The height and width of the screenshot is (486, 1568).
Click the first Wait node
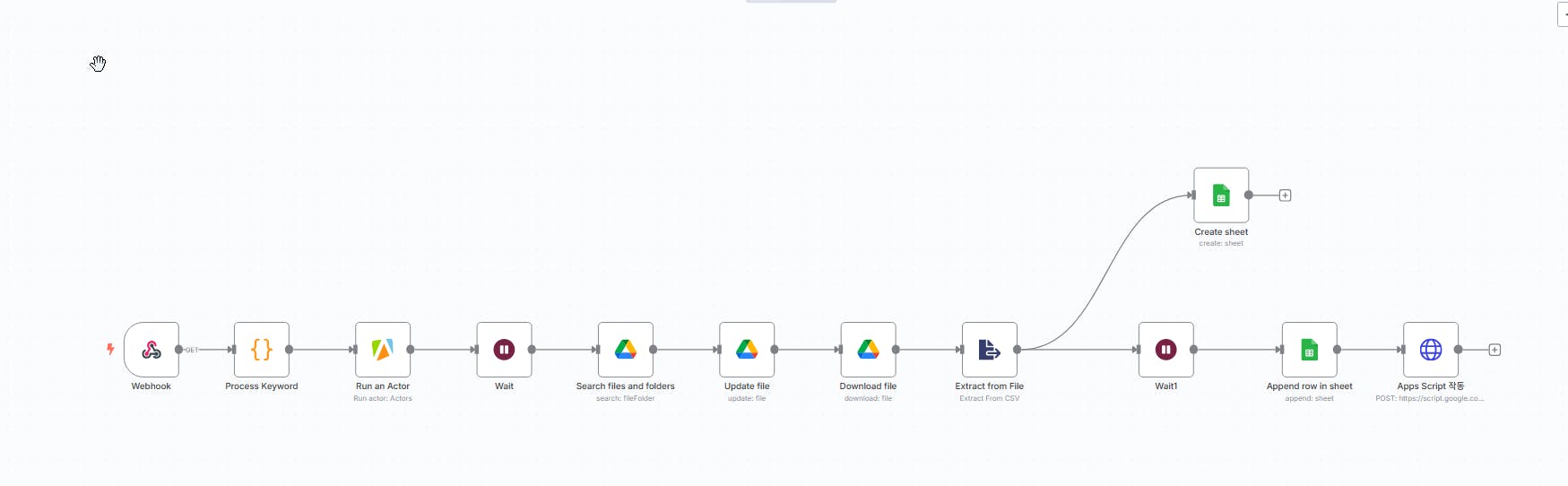click(504, 350)
